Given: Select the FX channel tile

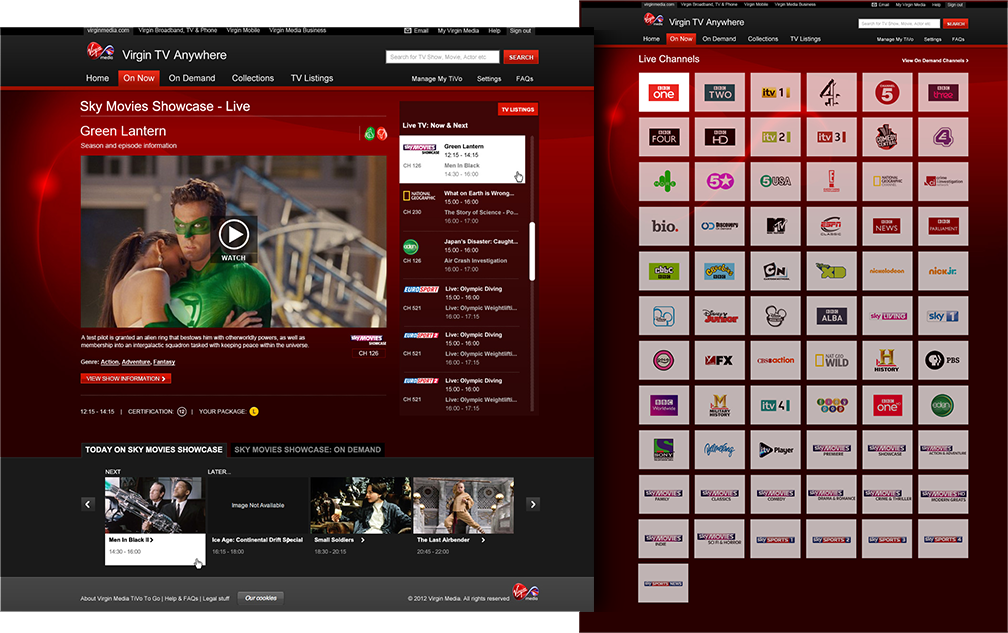Looking at the screenshot, I should tap(719, 360).
